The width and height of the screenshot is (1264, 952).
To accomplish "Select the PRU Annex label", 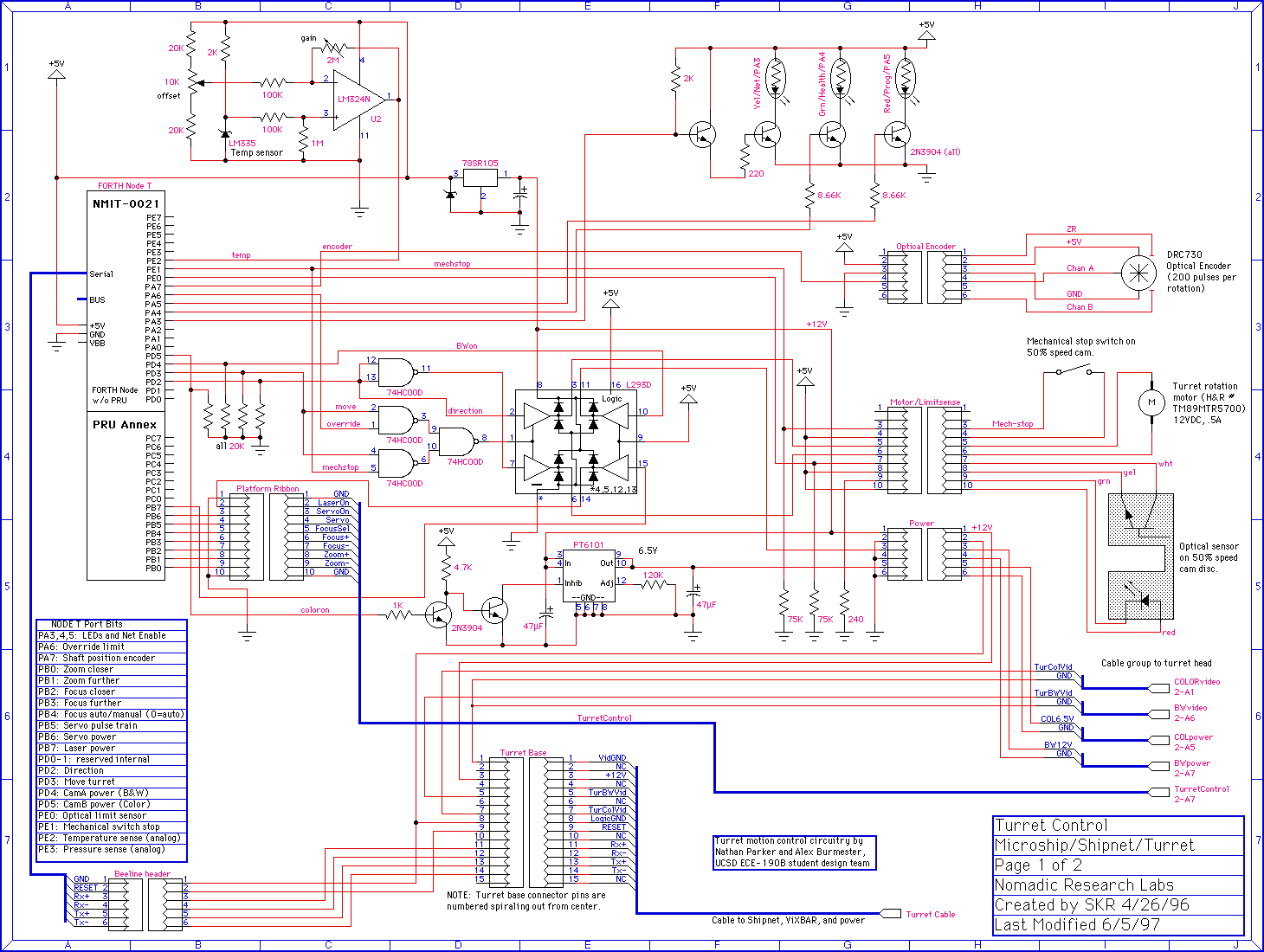I will click(125, 424).
